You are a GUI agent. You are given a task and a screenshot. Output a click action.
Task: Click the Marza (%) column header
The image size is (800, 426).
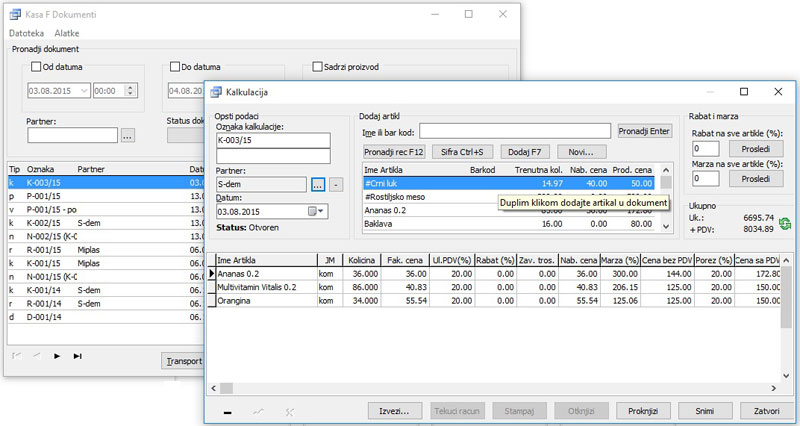pyautogui.click(x=620, y=260)
